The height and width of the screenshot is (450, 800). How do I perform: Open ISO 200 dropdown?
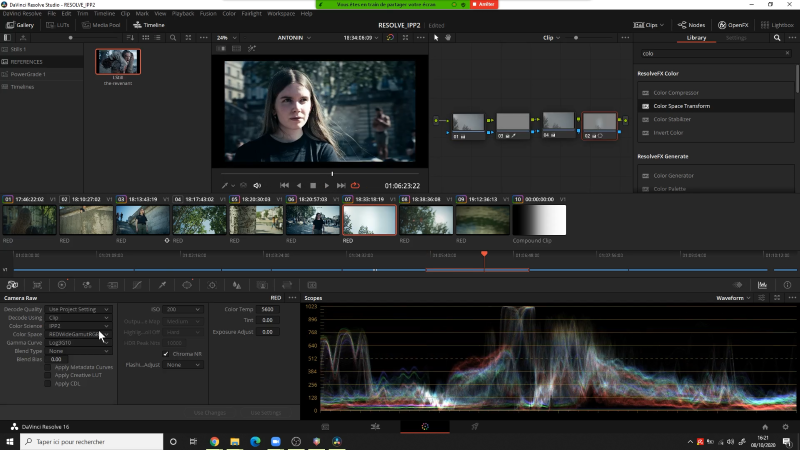click(x=183, y=309)
